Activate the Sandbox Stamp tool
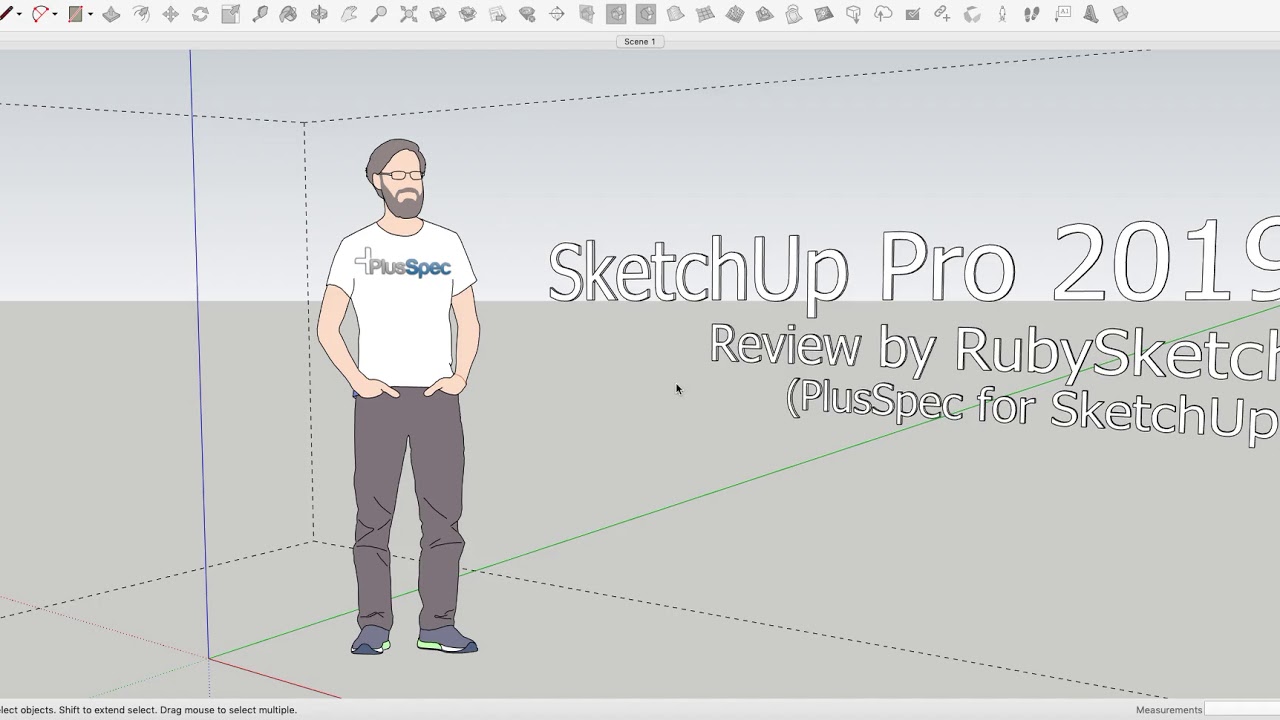Screen dimensions: 1280x720 pos(764,14)
